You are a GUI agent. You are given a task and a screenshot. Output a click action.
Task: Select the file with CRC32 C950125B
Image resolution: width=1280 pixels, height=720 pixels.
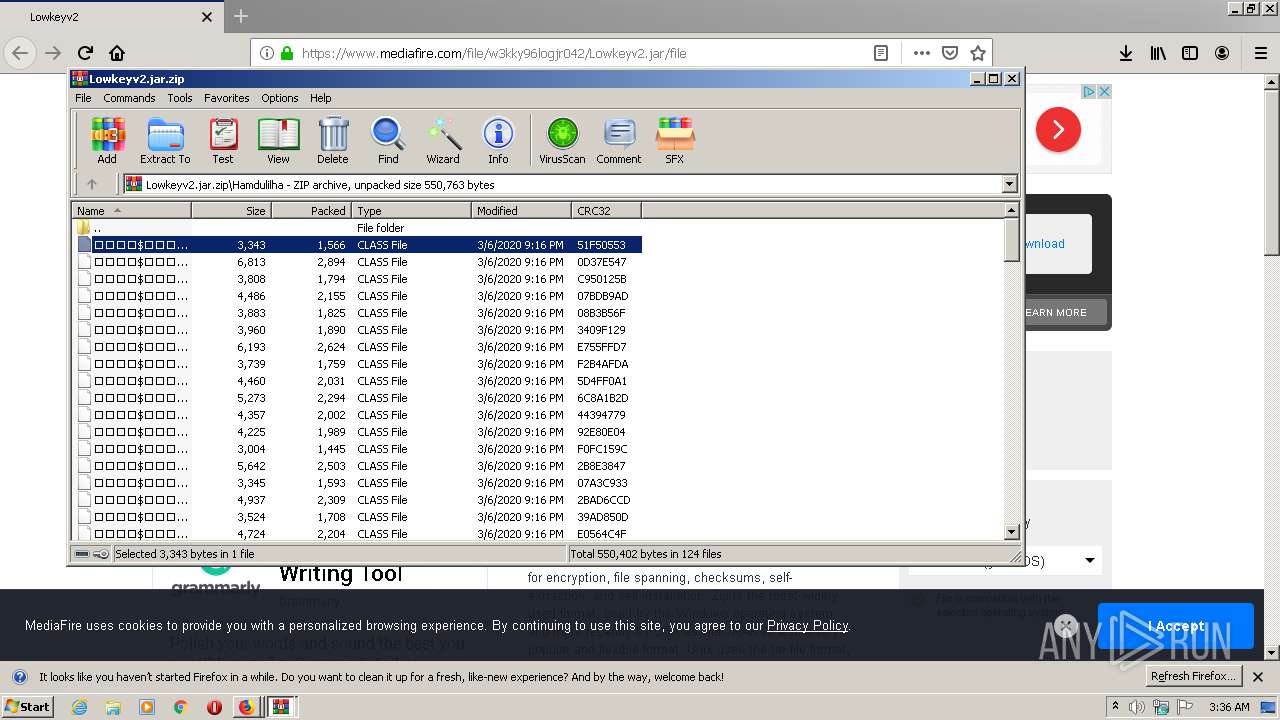(x=358, y=279)
